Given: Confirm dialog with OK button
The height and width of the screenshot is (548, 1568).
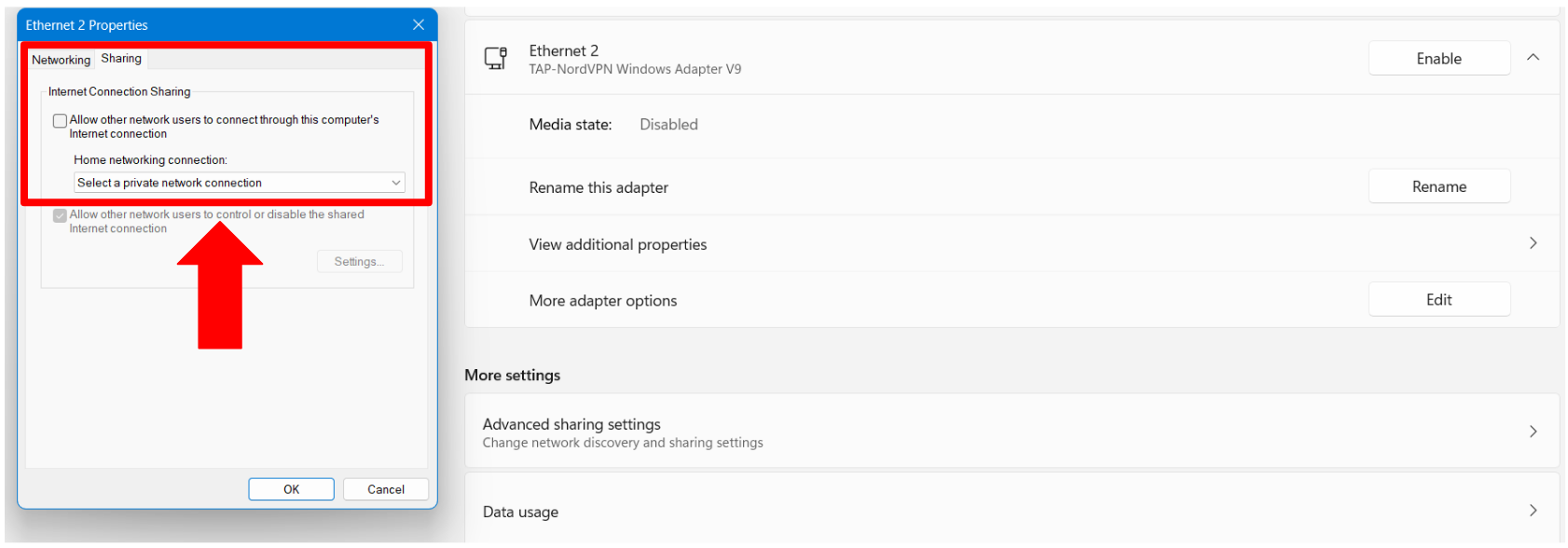Looking at the screenshot, I should [x=292, y=489].
